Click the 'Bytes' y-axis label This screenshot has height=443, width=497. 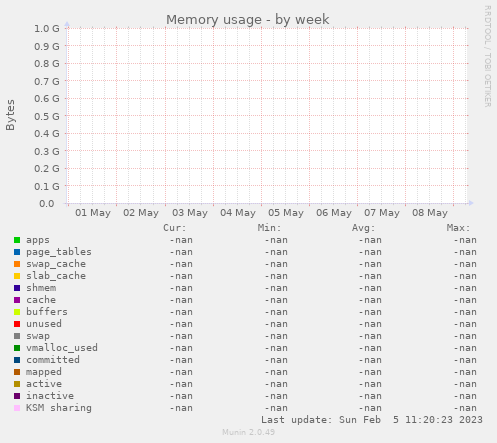[x=10, y=115]
